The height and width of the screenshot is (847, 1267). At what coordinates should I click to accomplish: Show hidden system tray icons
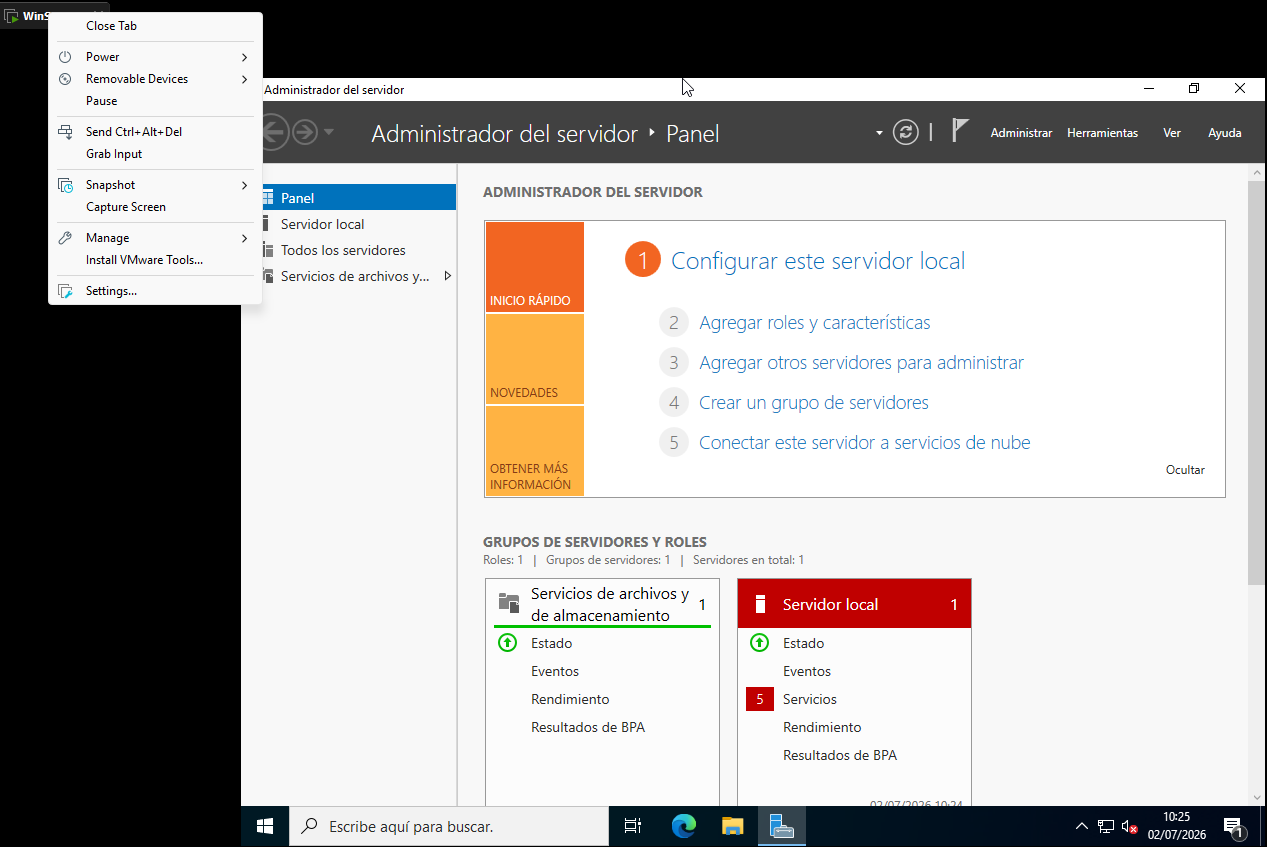click(x=1082, y=827)
